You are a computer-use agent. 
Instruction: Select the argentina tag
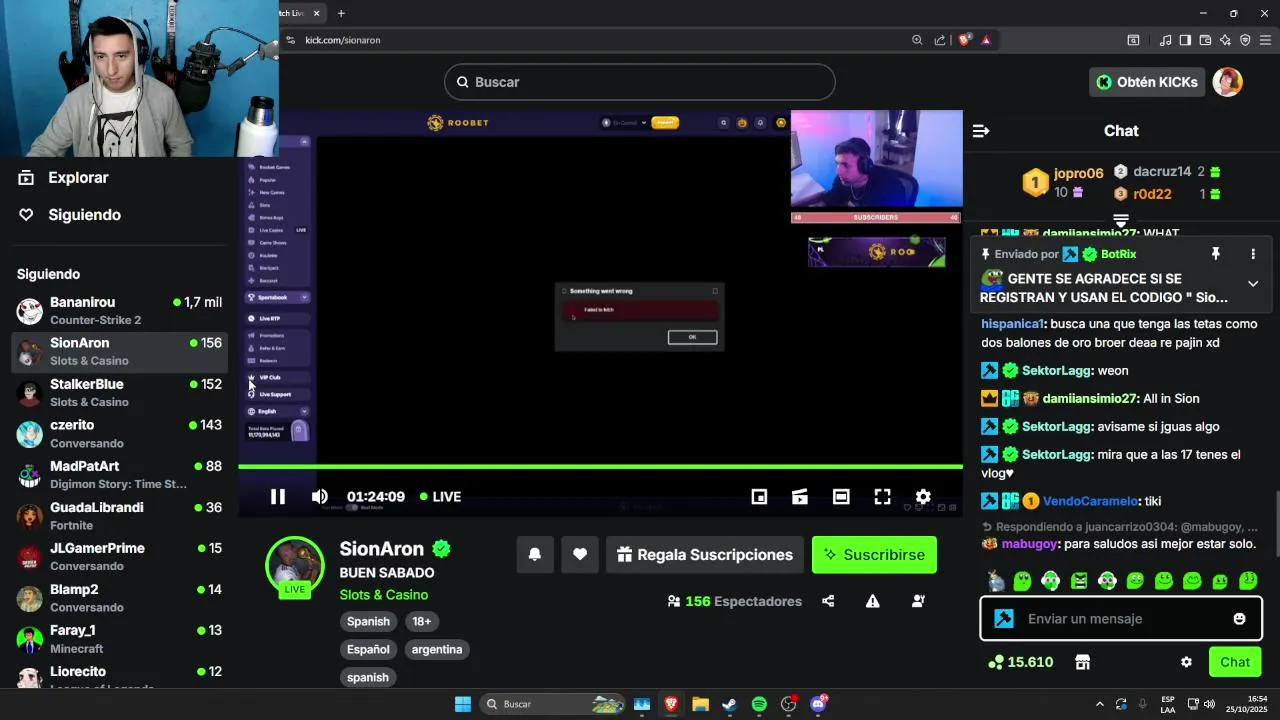(437, 650)
